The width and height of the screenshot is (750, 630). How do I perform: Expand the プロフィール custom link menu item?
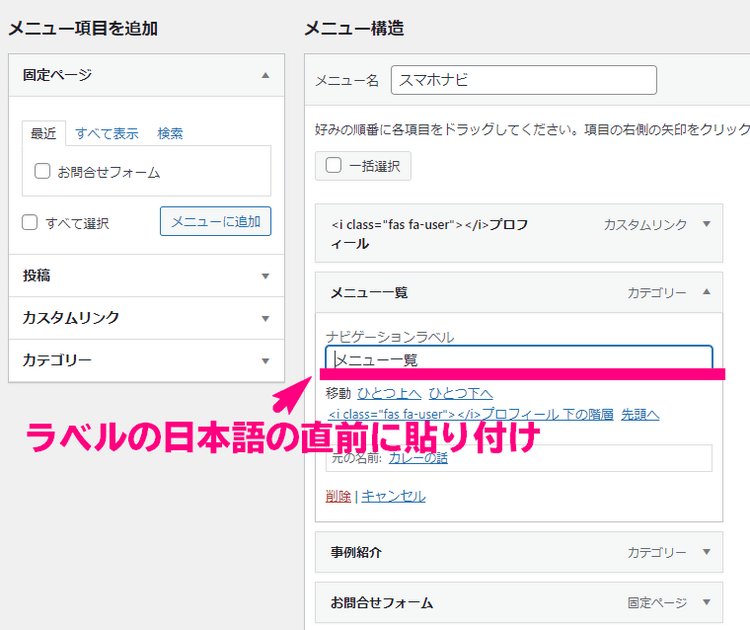pos(706,224)
